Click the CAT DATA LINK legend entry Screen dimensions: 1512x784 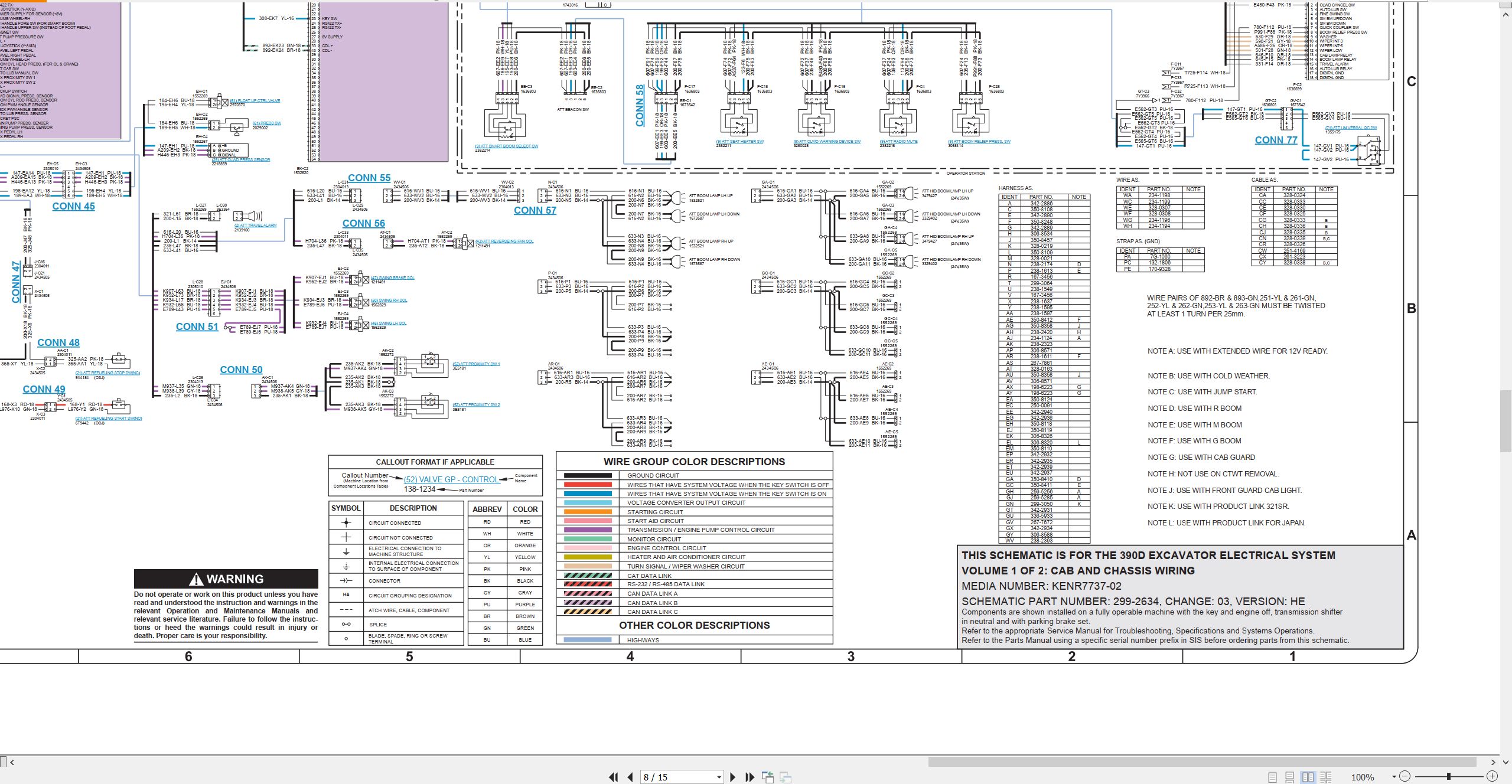coord(649,576)
